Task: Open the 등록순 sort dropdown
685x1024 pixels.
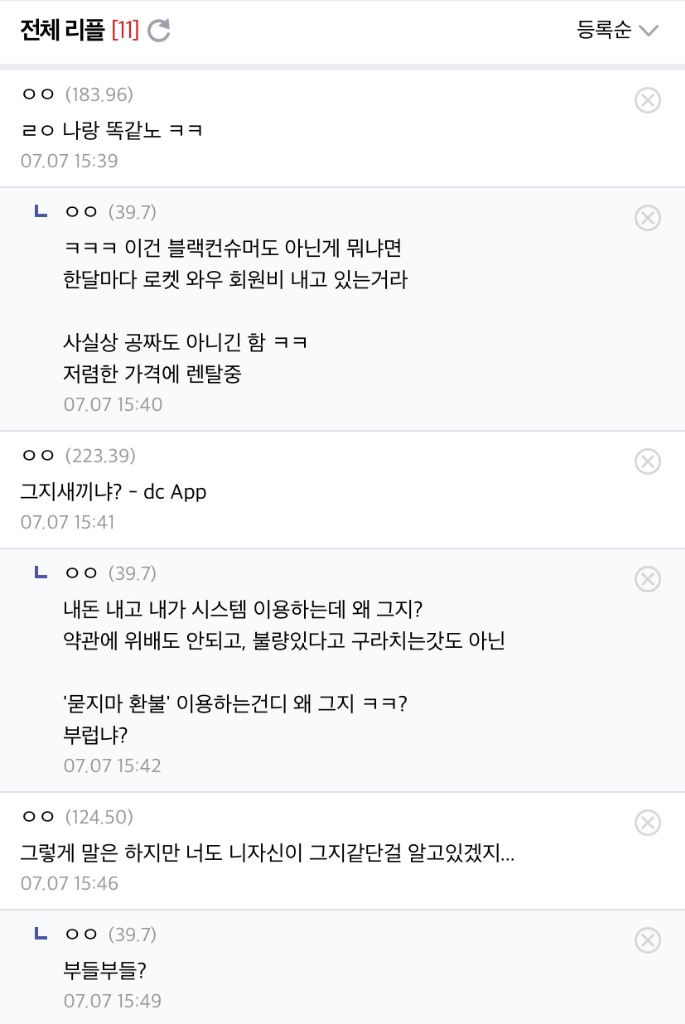Action: 616,30
